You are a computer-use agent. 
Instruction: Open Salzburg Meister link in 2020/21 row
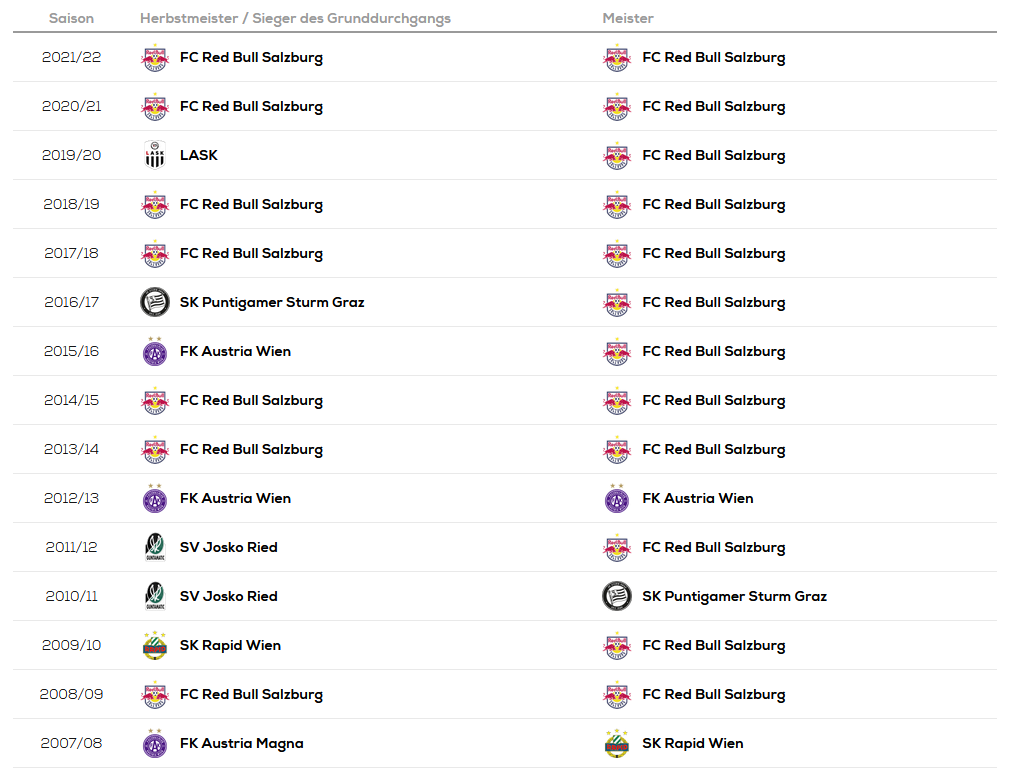click(714, 107)
